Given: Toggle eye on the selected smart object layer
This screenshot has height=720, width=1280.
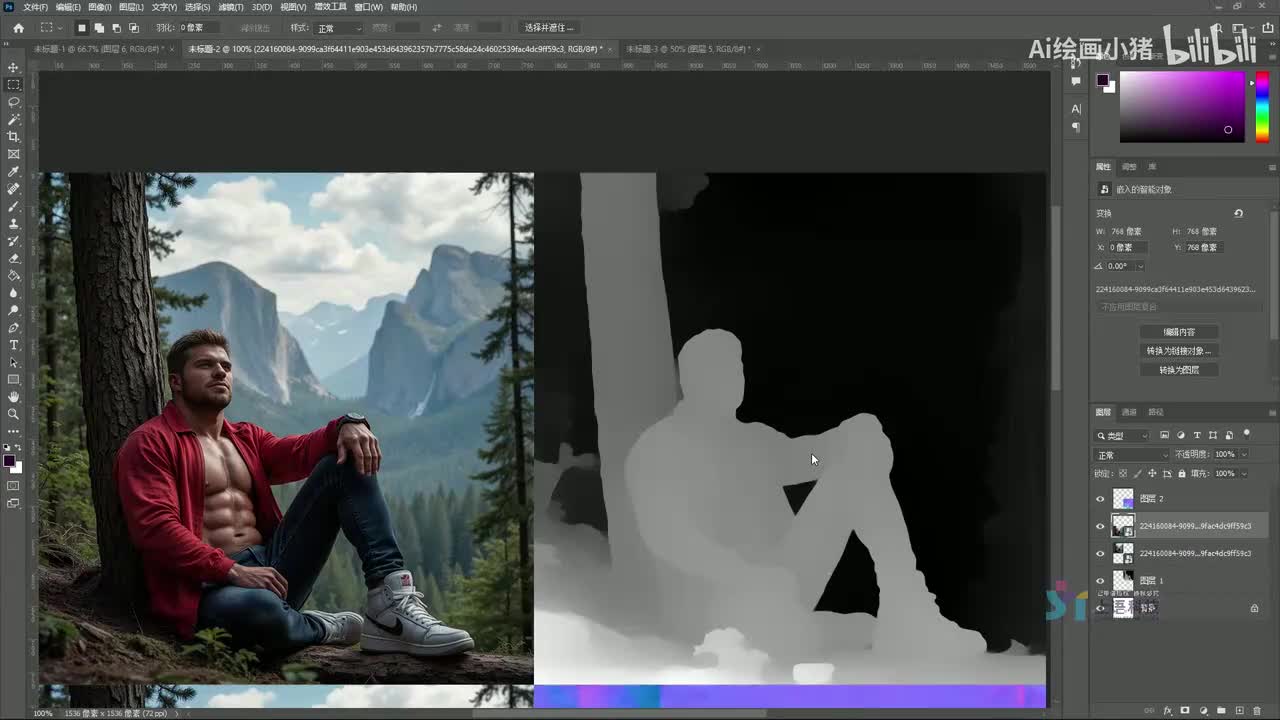Looking at the screenshot, I should [1101, 525].
